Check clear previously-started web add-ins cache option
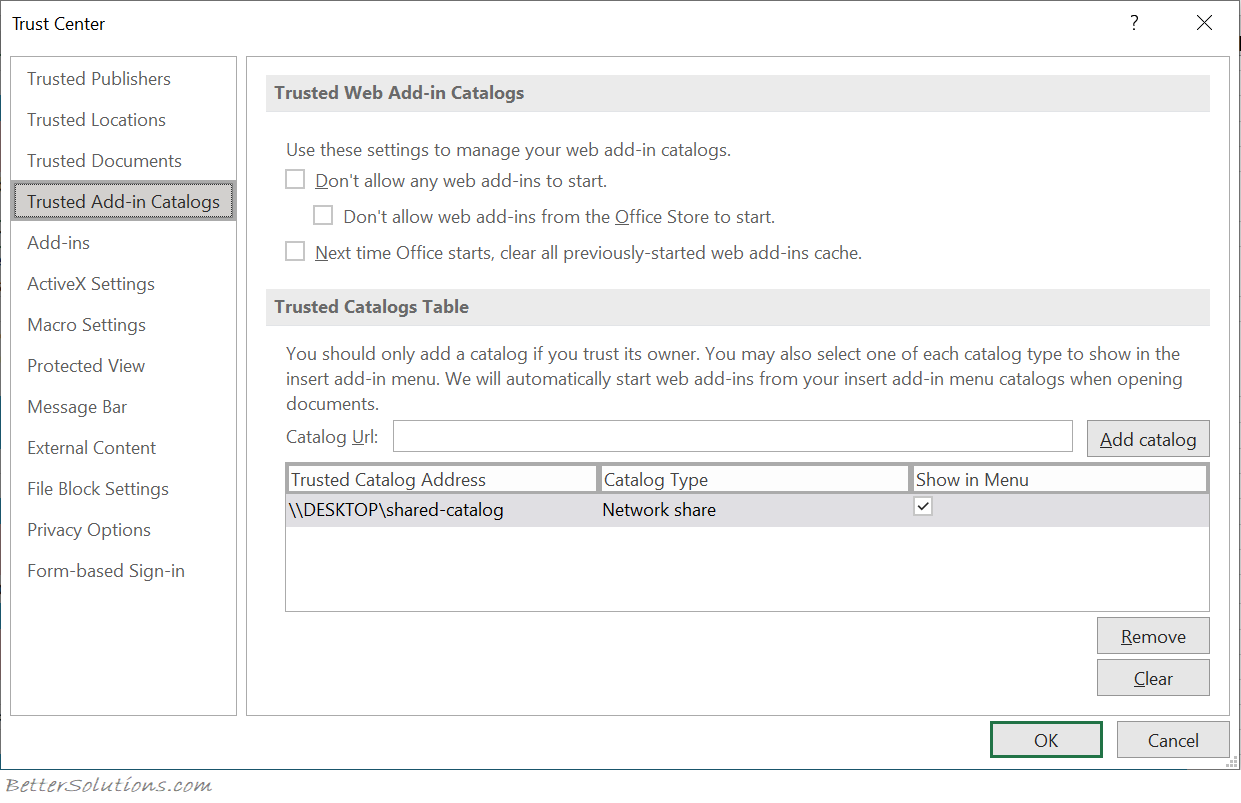This screenshot has width=1241, height=803. click(x=295, y=252)
